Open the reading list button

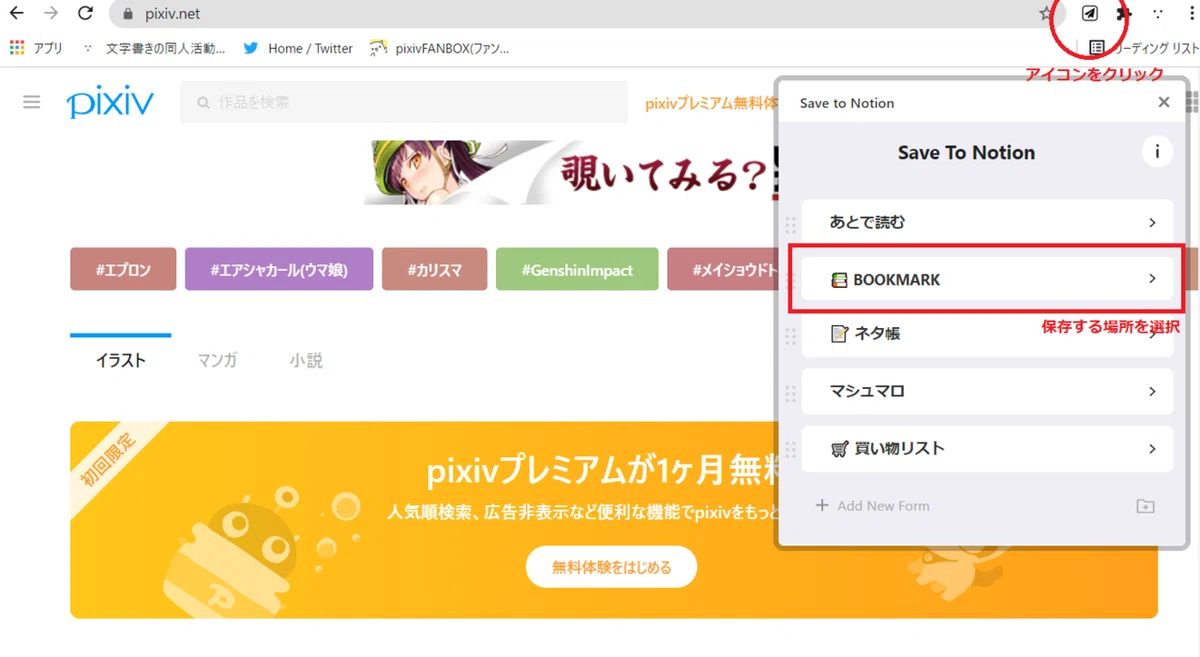(1144, 48)
